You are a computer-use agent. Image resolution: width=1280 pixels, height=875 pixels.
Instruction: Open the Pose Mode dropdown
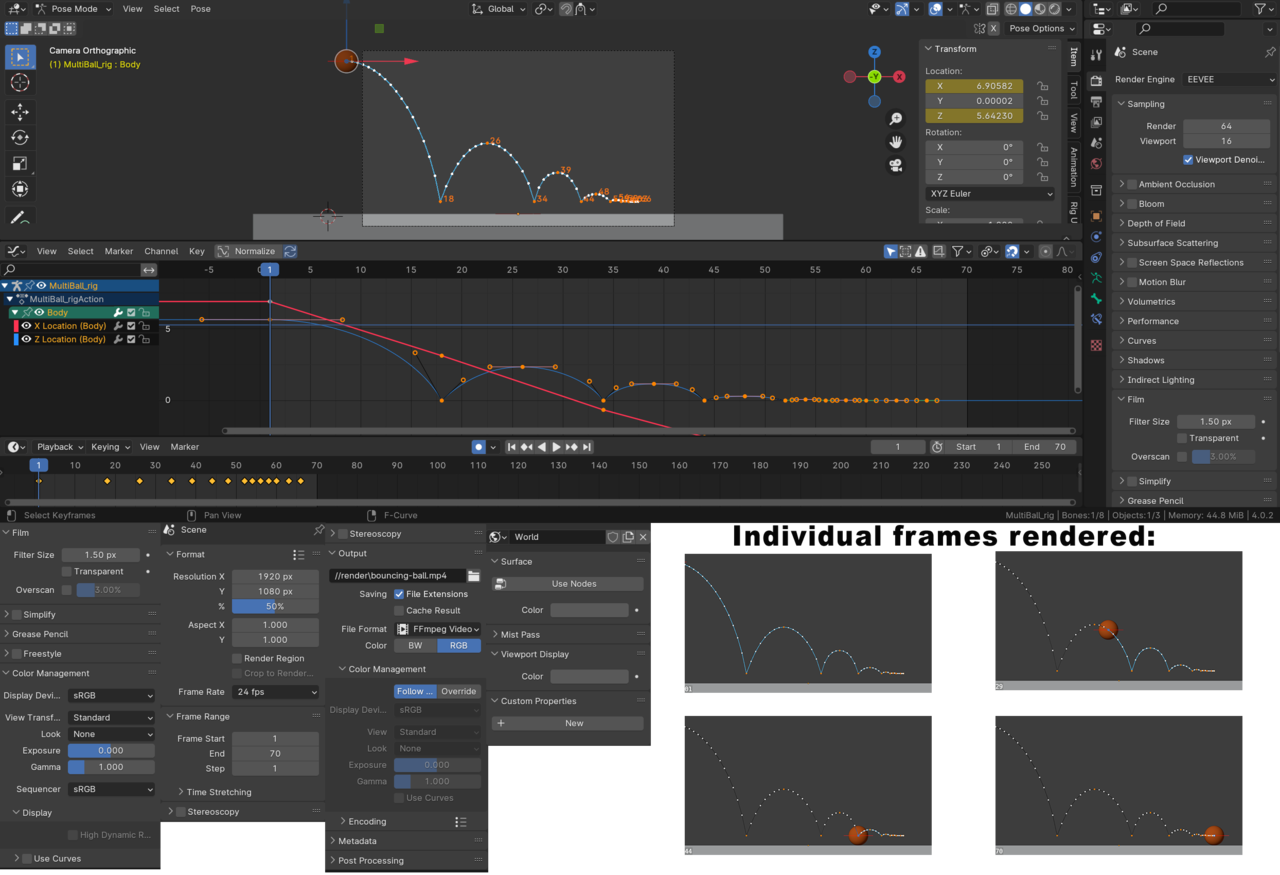[x=74, y=9]
